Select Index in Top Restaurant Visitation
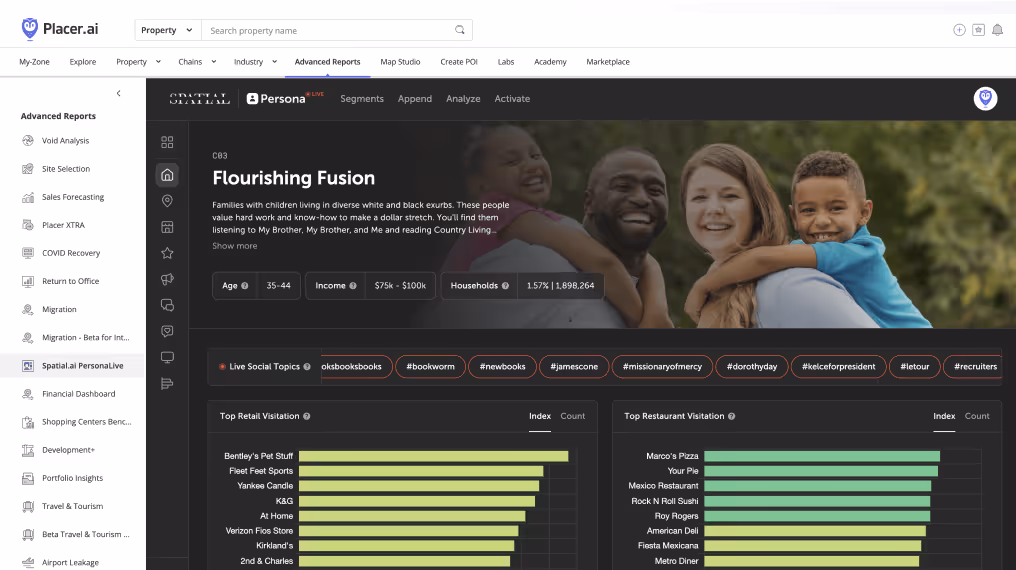Image resolution: width=1016 pixels, height=570 pixels. coord(944,416)
